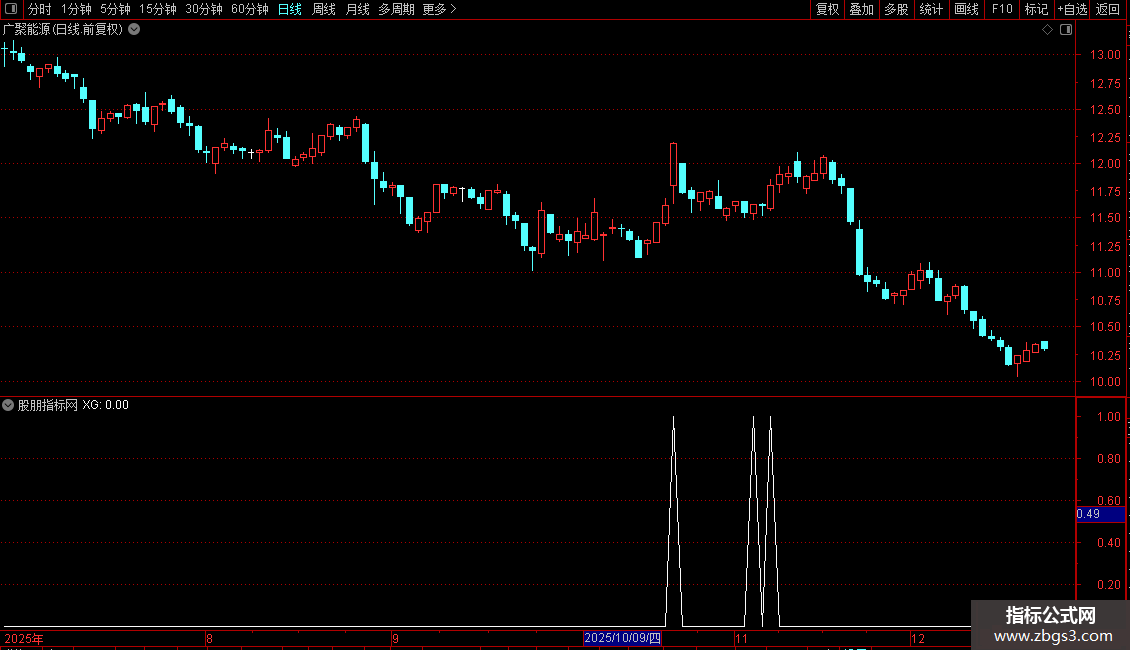This screenshot has height=650, width=1130.
Task: Click the 0.80 indicator axis label
Action: point(1108,458)
